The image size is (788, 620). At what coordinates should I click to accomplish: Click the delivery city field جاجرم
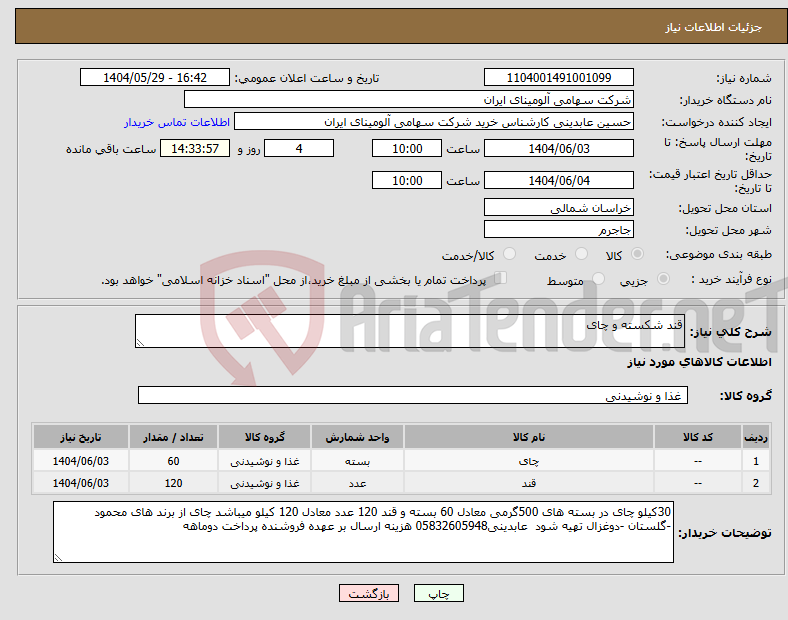pos(558,229)
